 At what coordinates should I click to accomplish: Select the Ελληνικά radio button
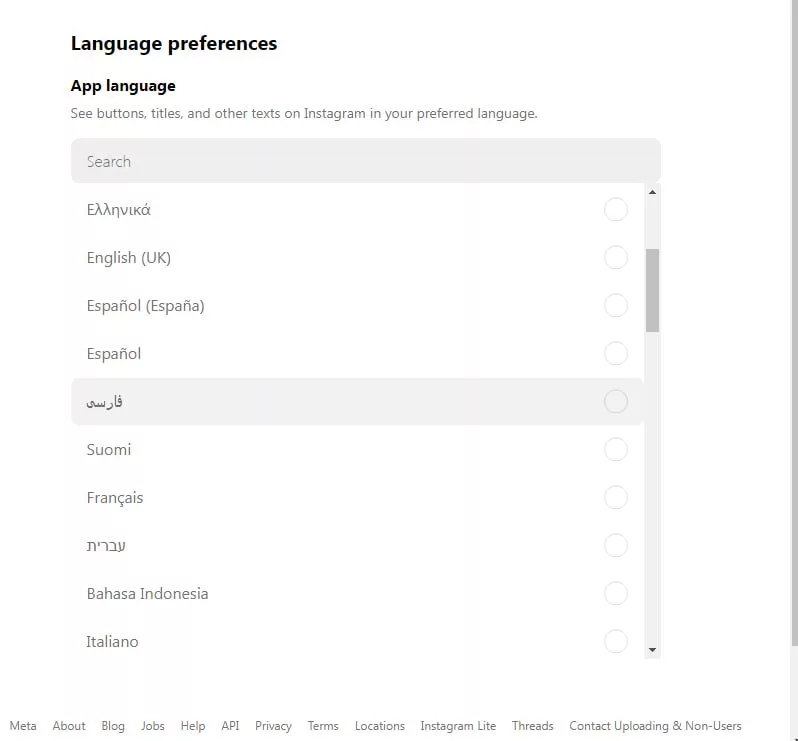[616, 210]
